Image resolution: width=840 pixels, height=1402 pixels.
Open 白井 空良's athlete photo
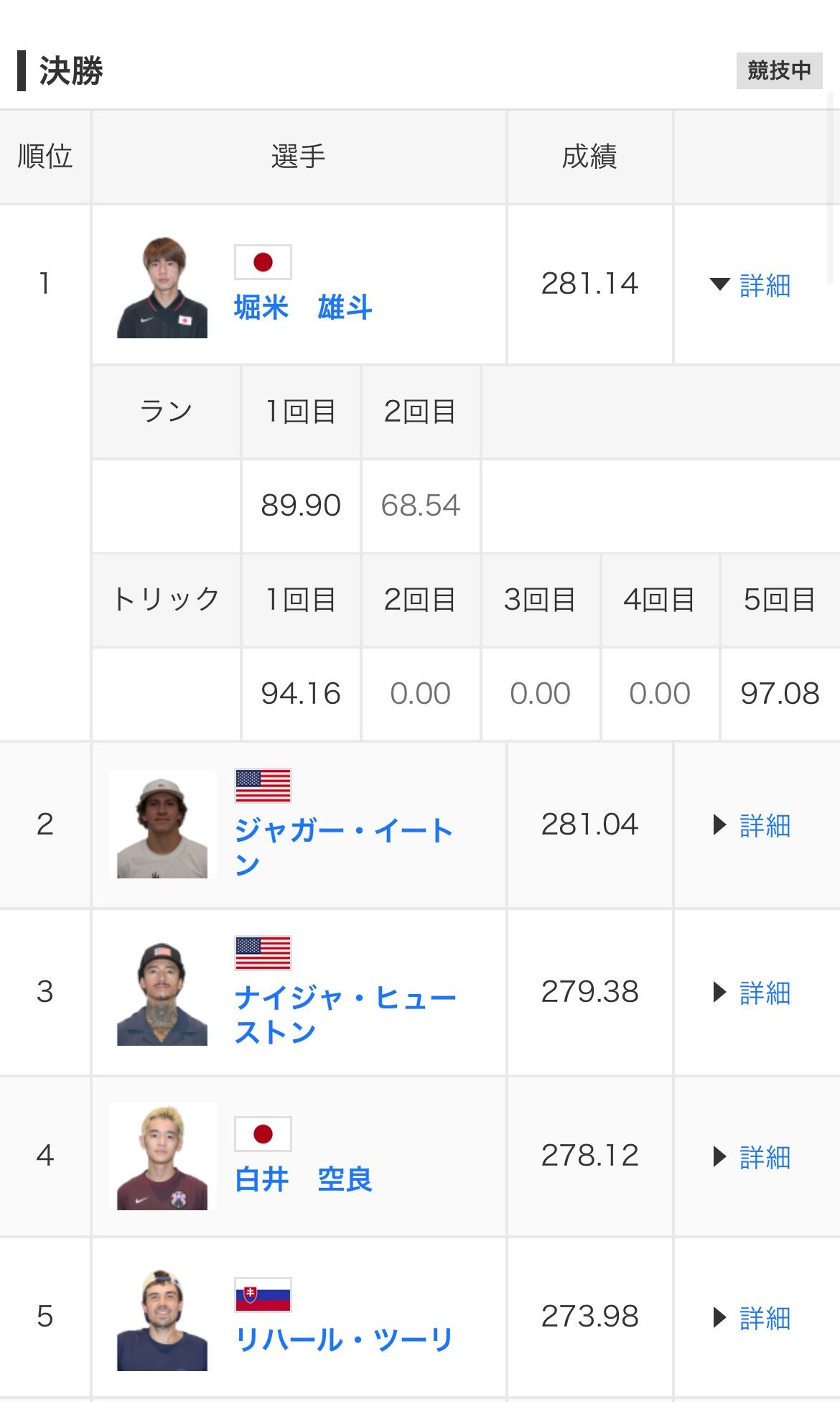tap(162, 1156)
